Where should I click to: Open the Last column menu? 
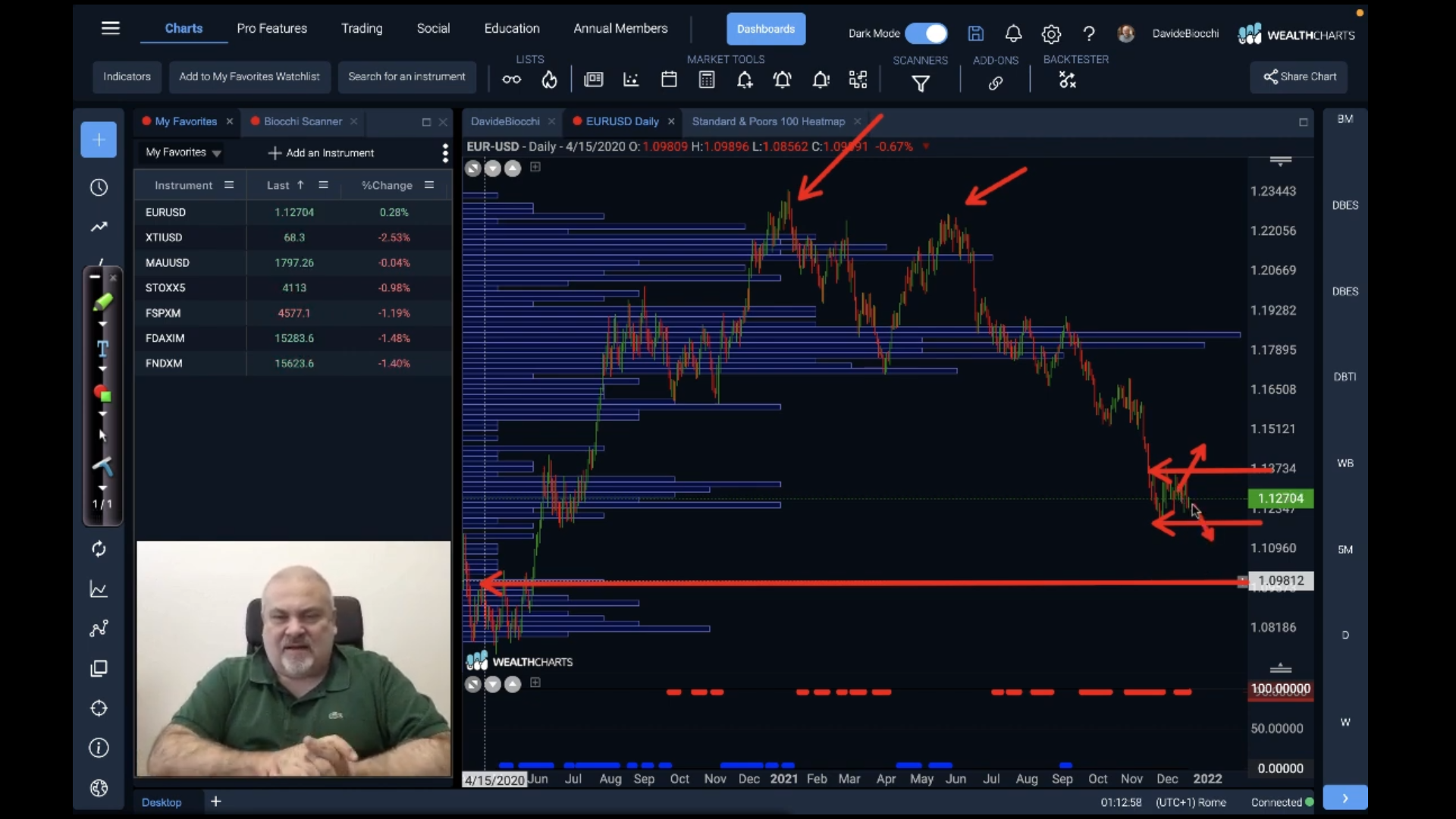[323, 185]
